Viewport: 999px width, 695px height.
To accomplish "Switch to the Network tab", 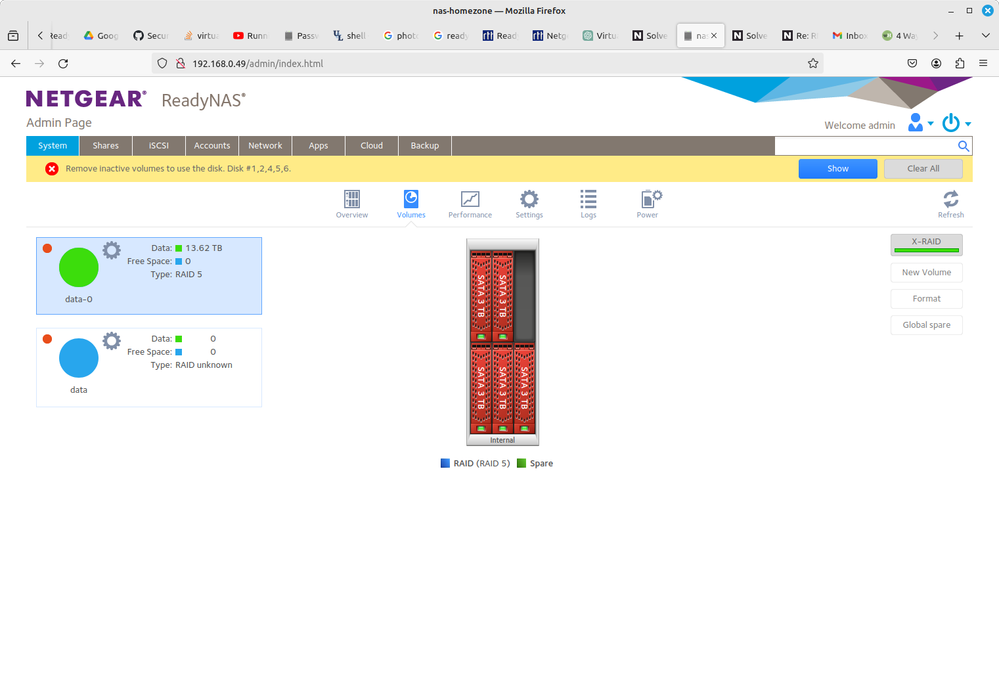I will (265, 146).
